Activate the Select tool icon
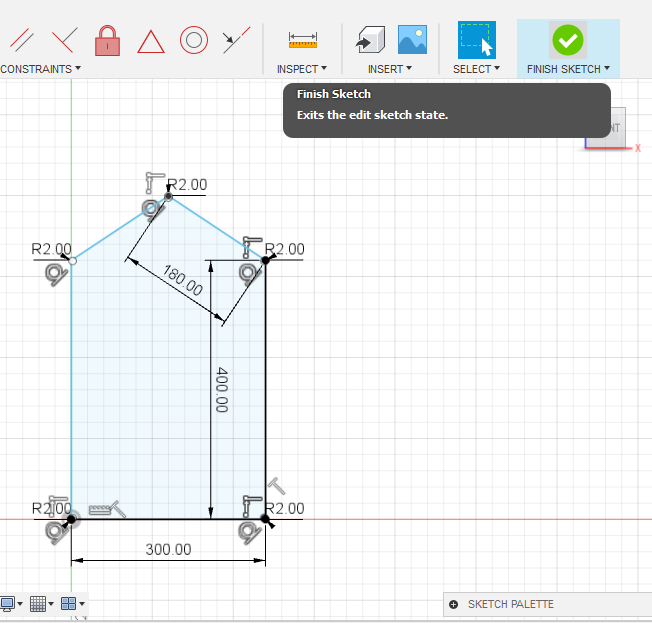This screenshot has height=623, width=652. click(477, 40)
